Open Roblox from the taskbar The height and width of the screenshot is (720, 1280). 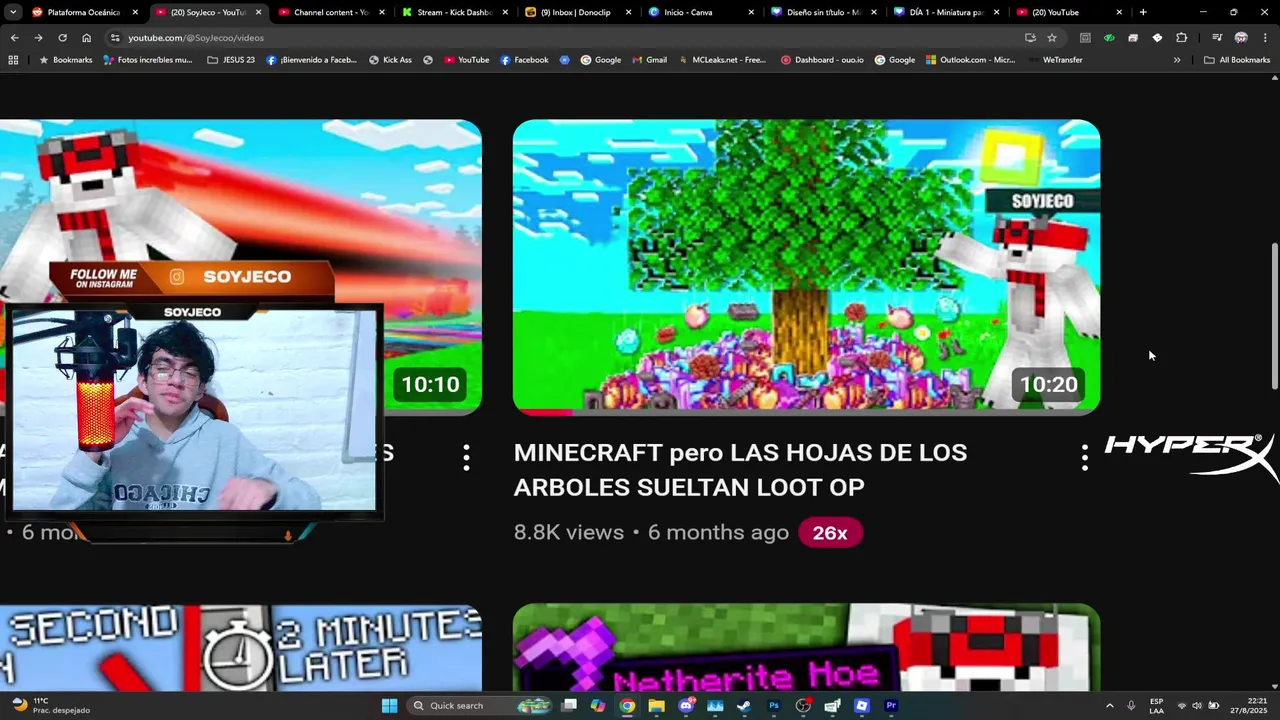click(862, 705)
